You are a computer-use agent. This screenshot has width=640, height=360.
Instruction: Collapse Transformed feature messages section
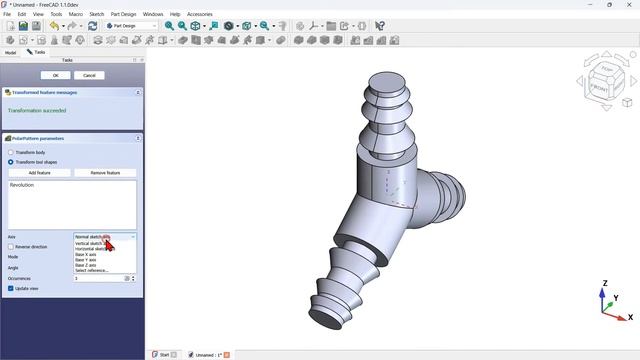tap(138, 93)
